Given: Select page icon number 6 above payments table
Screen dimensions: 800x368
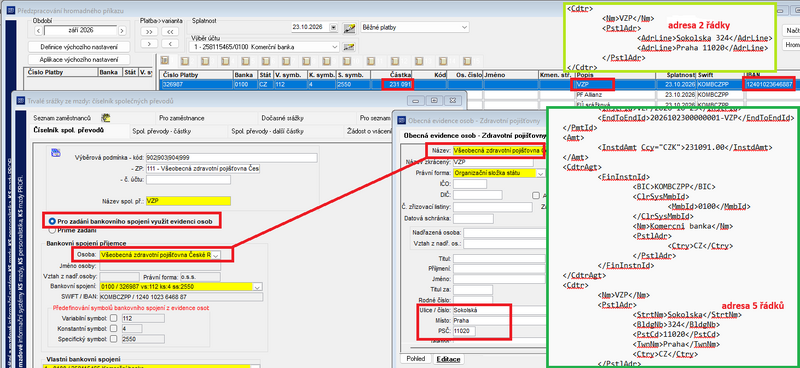Looking at the screenshot, I should (x=265, y=61).
